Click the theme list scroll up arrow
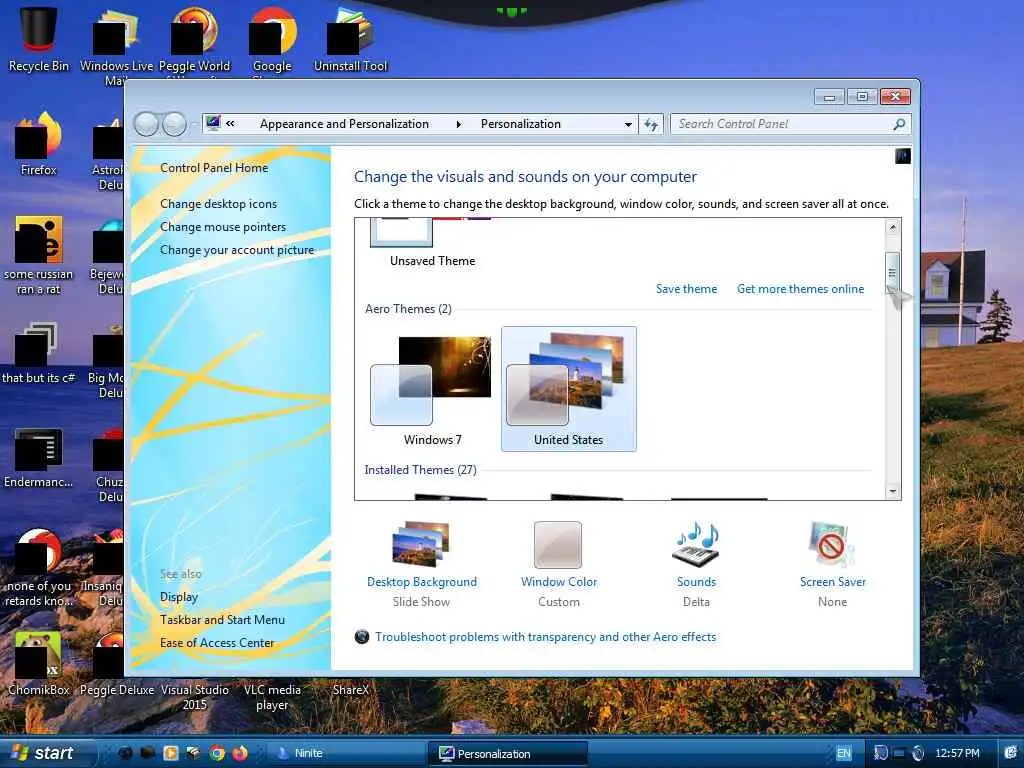Screen dimensions: 1024x768 pyautogui.click(x=893, y=227)
